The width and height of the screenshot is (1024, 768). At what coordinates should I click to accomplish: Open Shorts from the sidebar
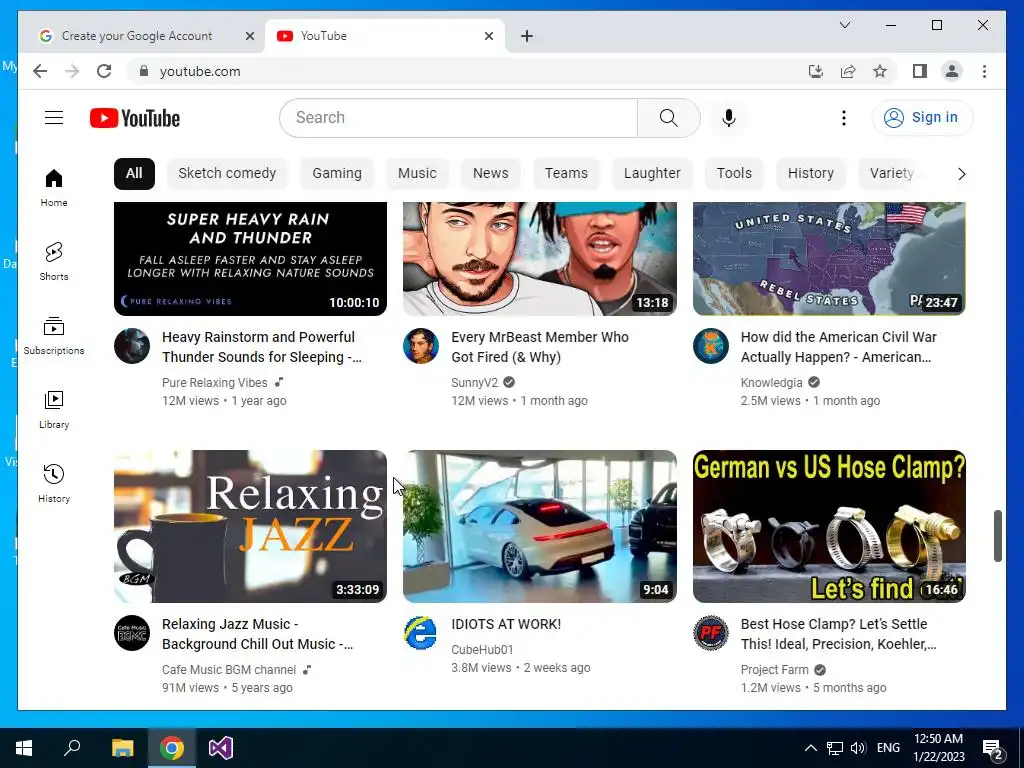click(x=54, y=261)
